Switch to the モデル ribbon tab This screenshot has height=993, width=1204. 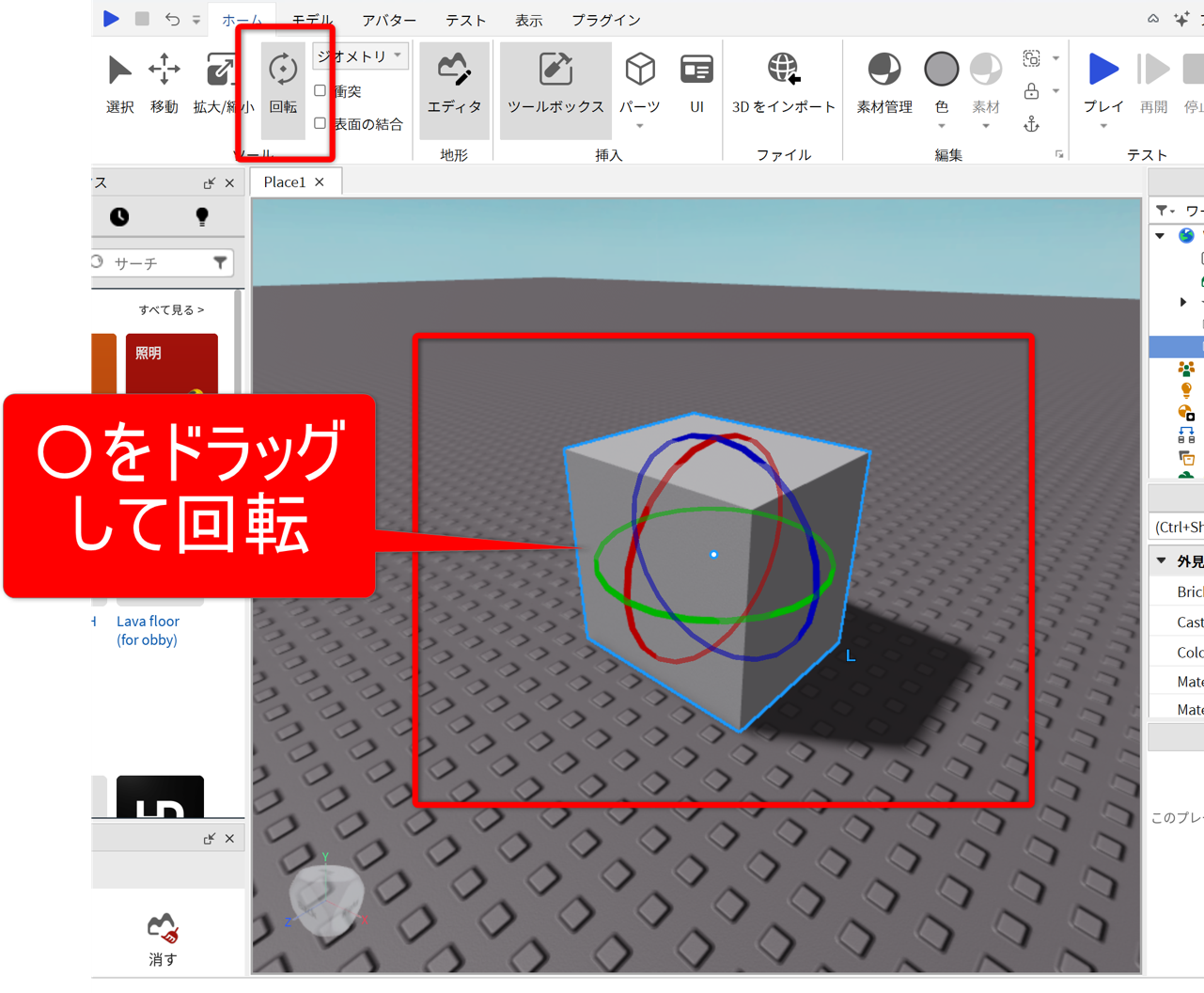[x=312, y=20]
